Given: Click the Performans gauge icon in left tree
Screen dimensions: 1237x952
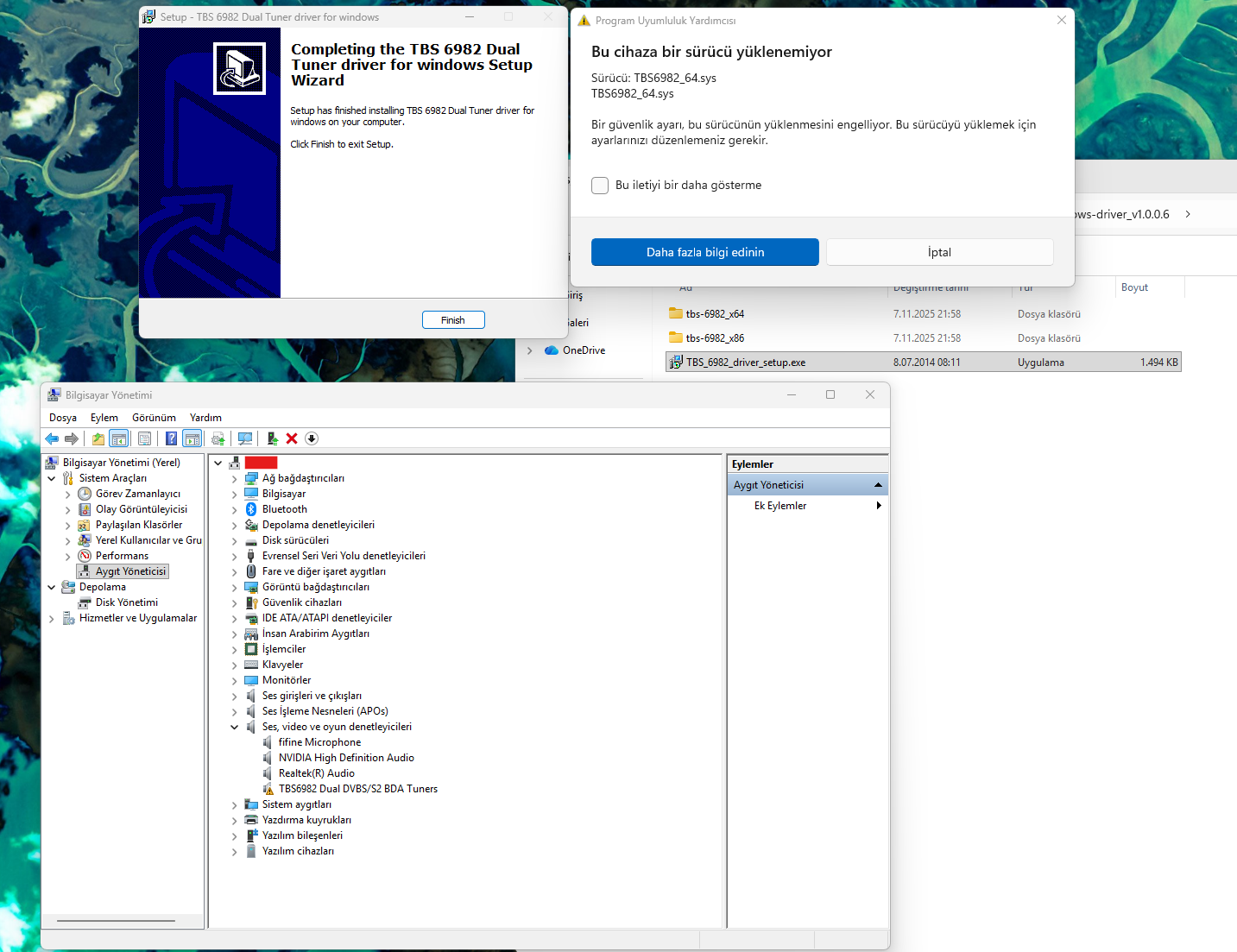Looking at the screenshot, I should pos(85,556).
